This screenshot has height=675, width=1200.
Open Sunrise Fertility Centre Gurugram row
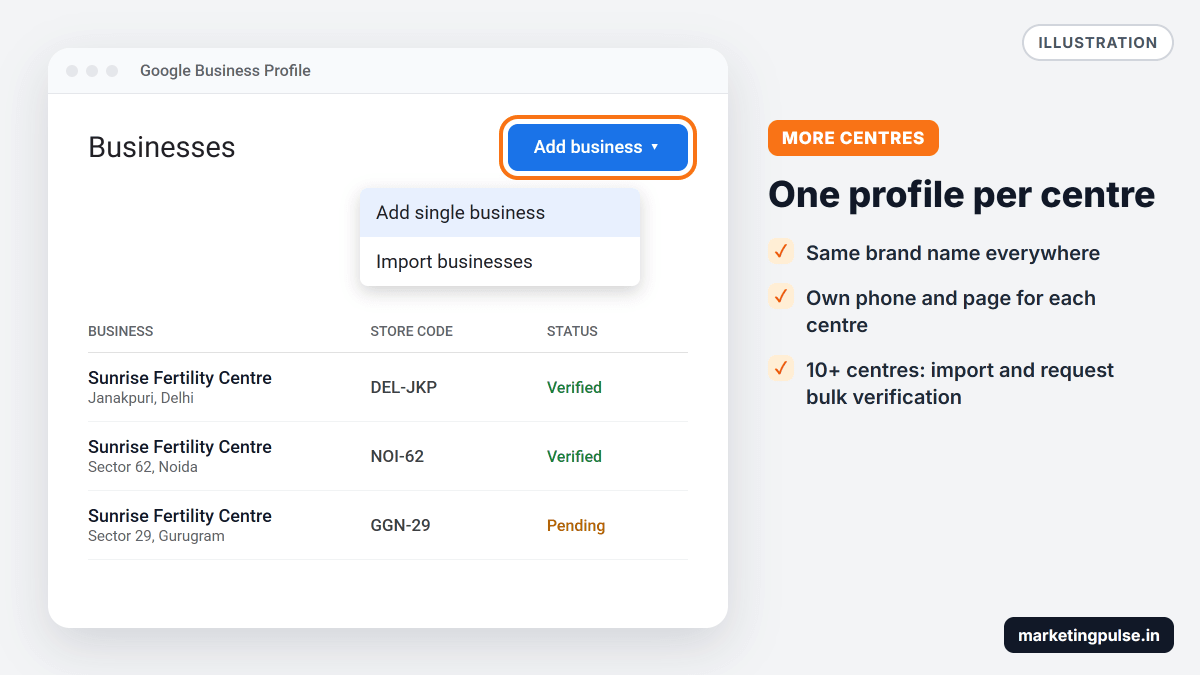pos(388,525)
